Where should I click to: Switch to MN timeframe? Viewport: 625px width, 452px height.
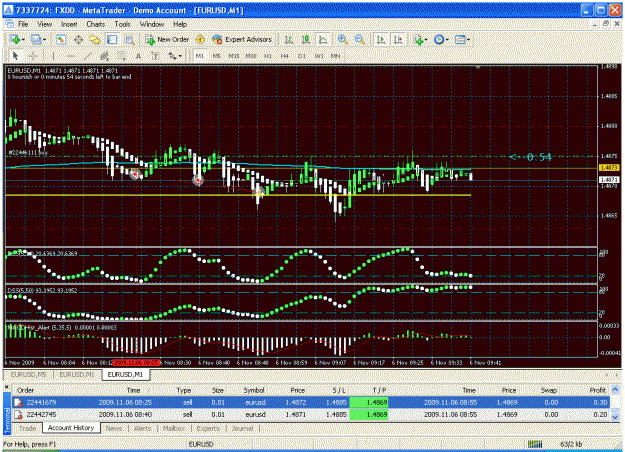(336, 56)
